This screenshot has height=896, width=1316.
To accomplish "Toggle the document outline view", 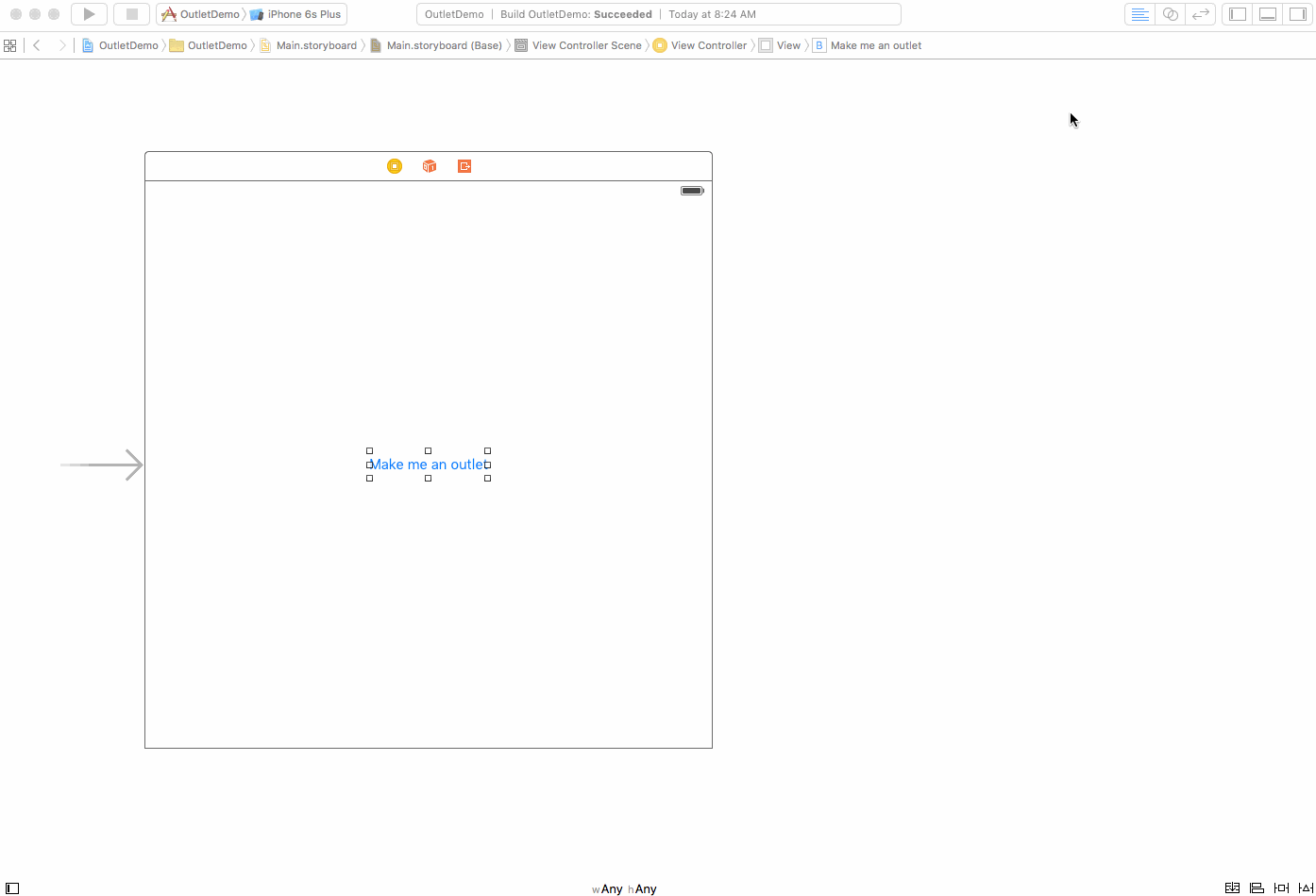I will coord(11,887).
